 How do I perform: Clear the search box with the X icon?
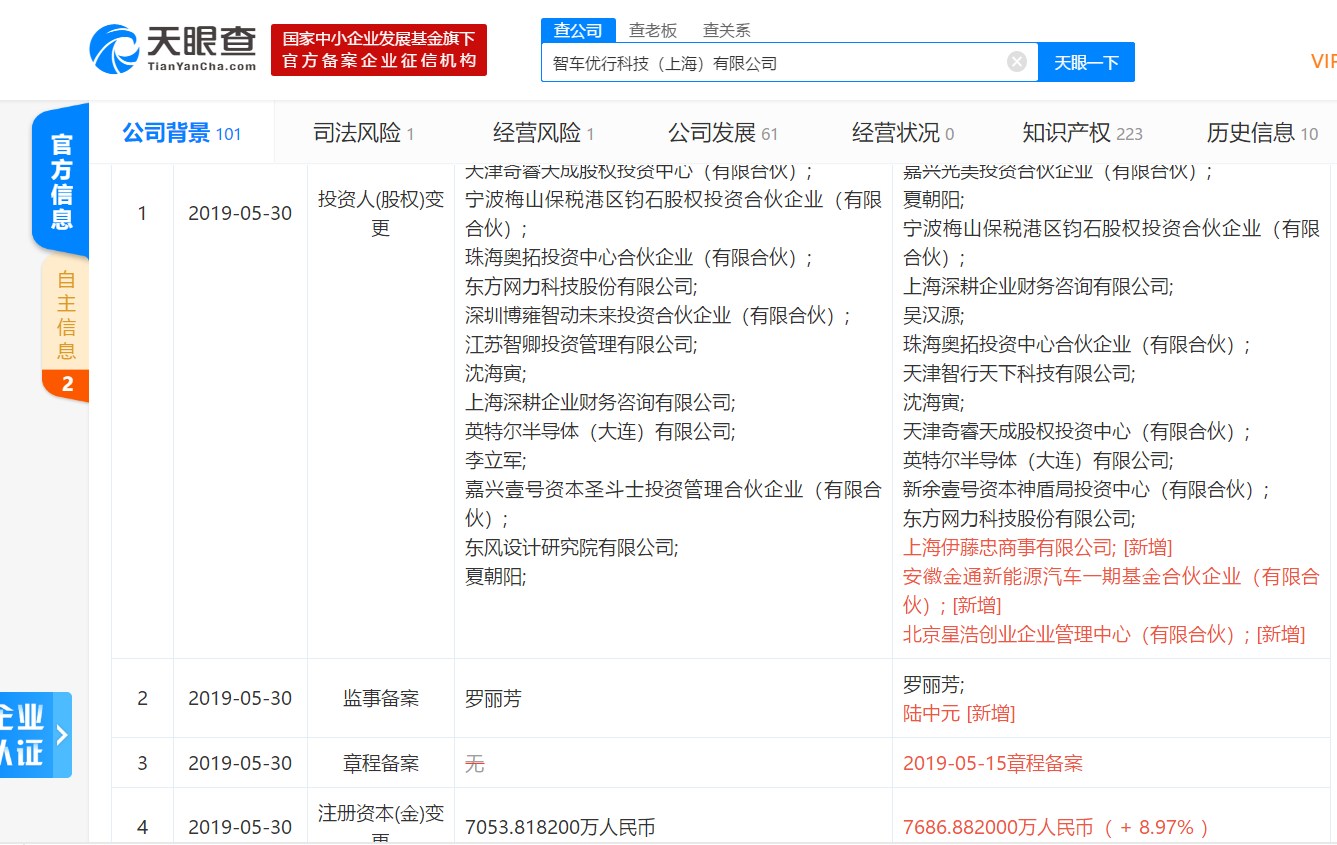point(1017,62)
